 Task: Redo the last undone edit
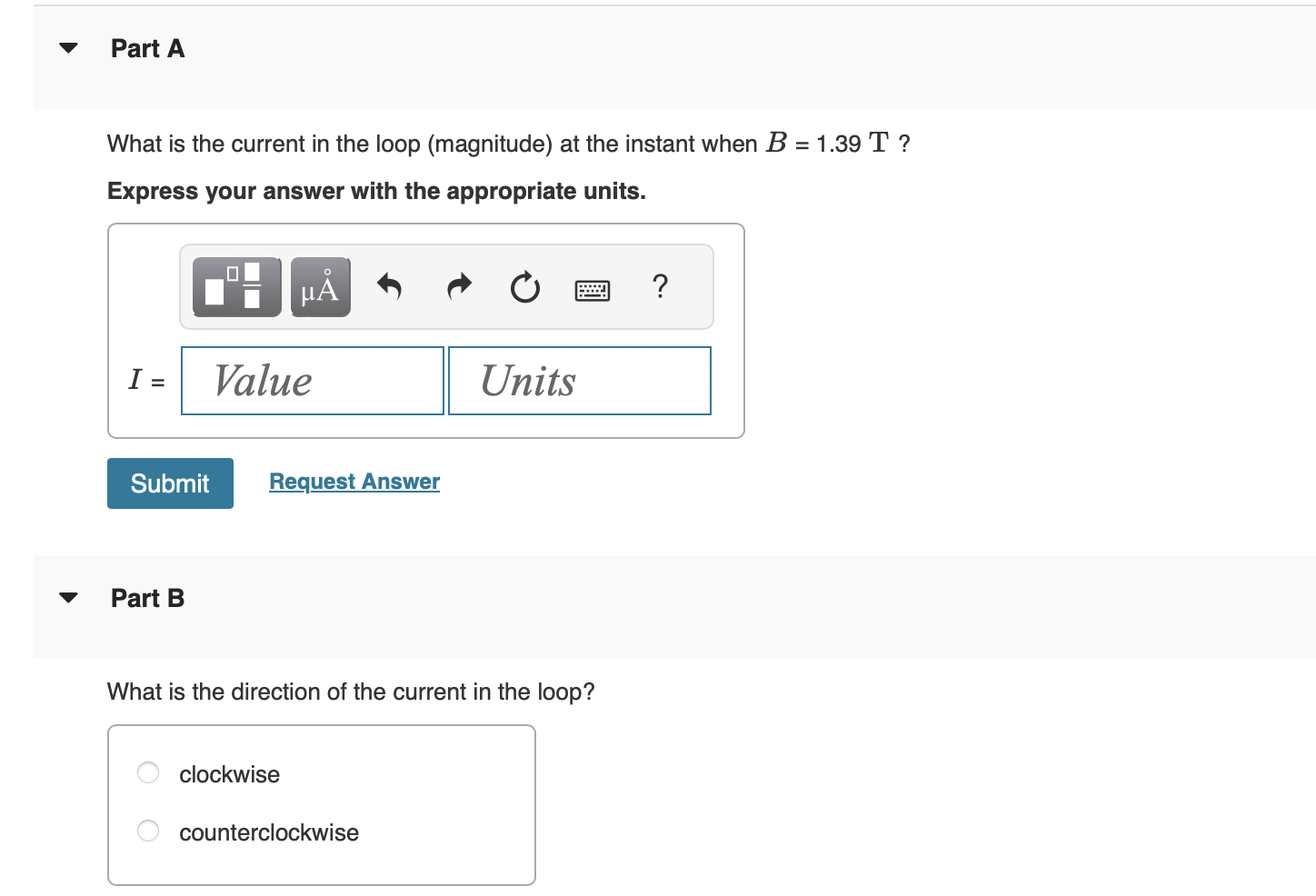point(458,287)
